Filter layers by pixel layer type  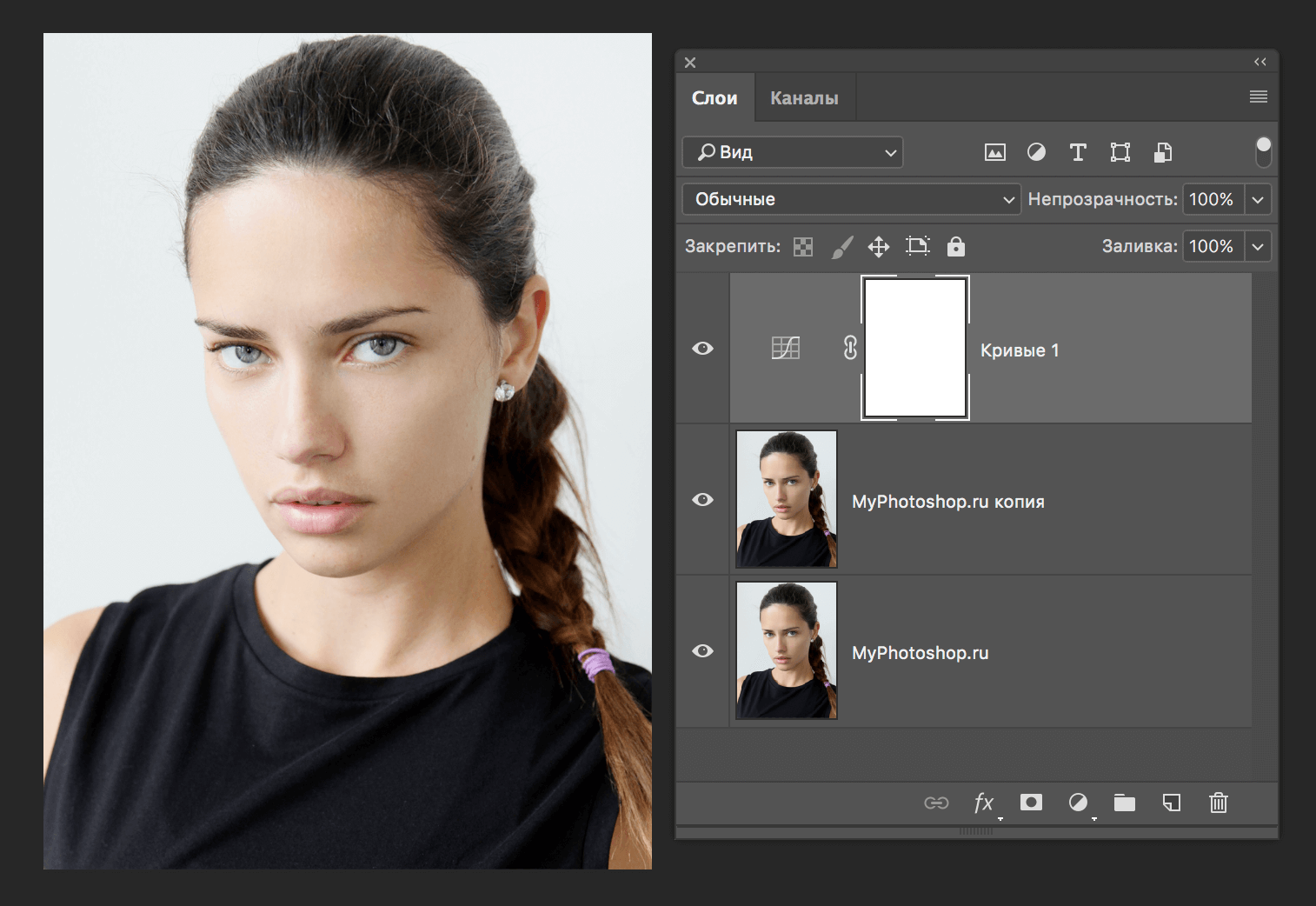pos(994,153)
